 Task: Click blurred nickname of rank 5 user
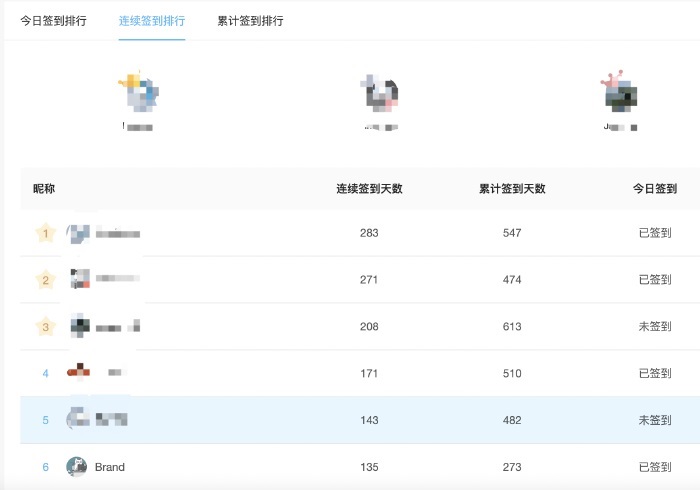(112, 419)
